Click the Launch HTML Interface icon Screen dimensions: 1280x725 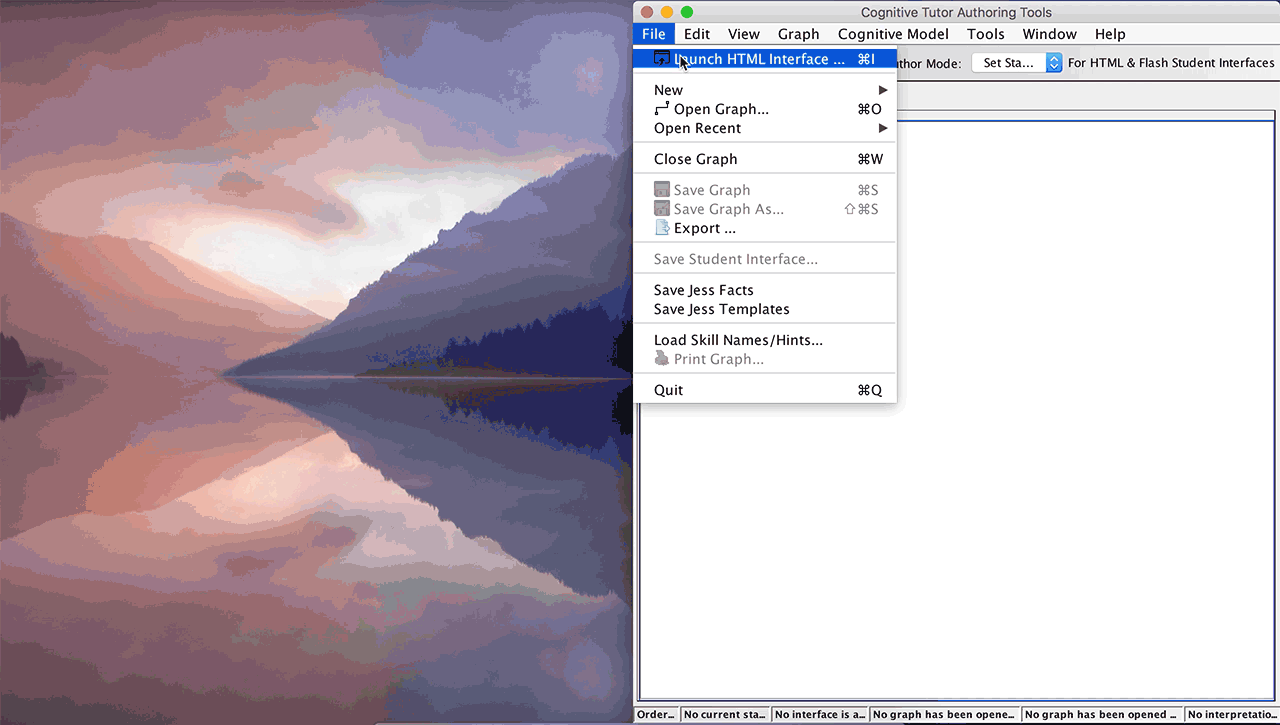(x=661, y=59)
